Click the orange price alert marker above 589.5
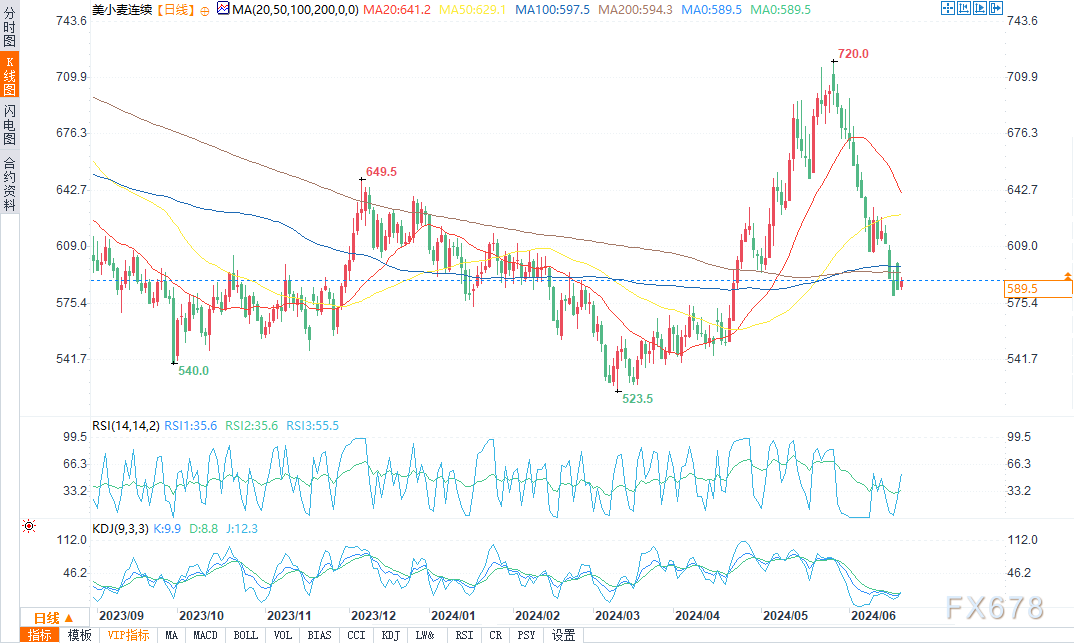 pos(1068,274)
